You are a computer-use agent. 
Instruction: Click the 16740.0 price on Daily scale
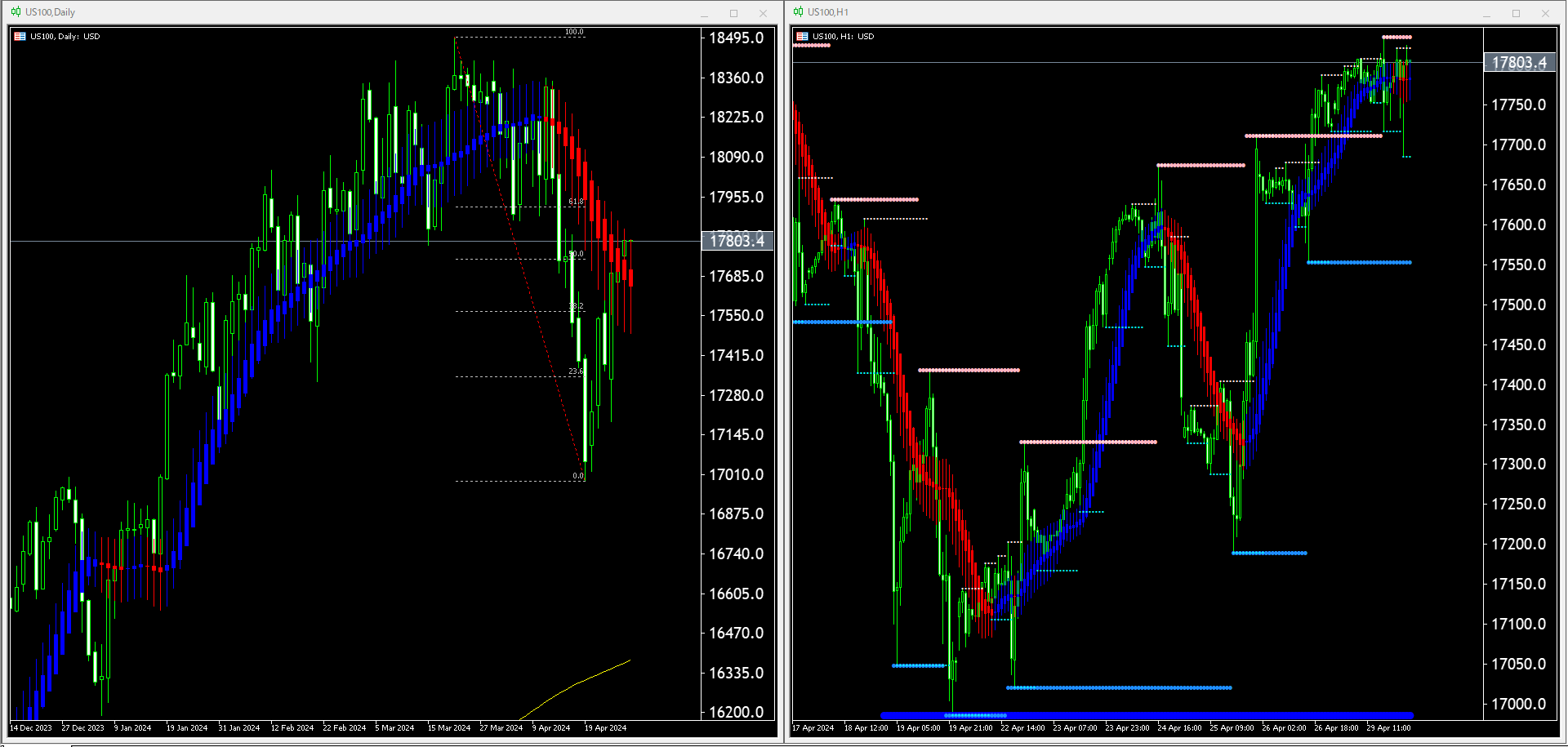(x=737, y=554)
